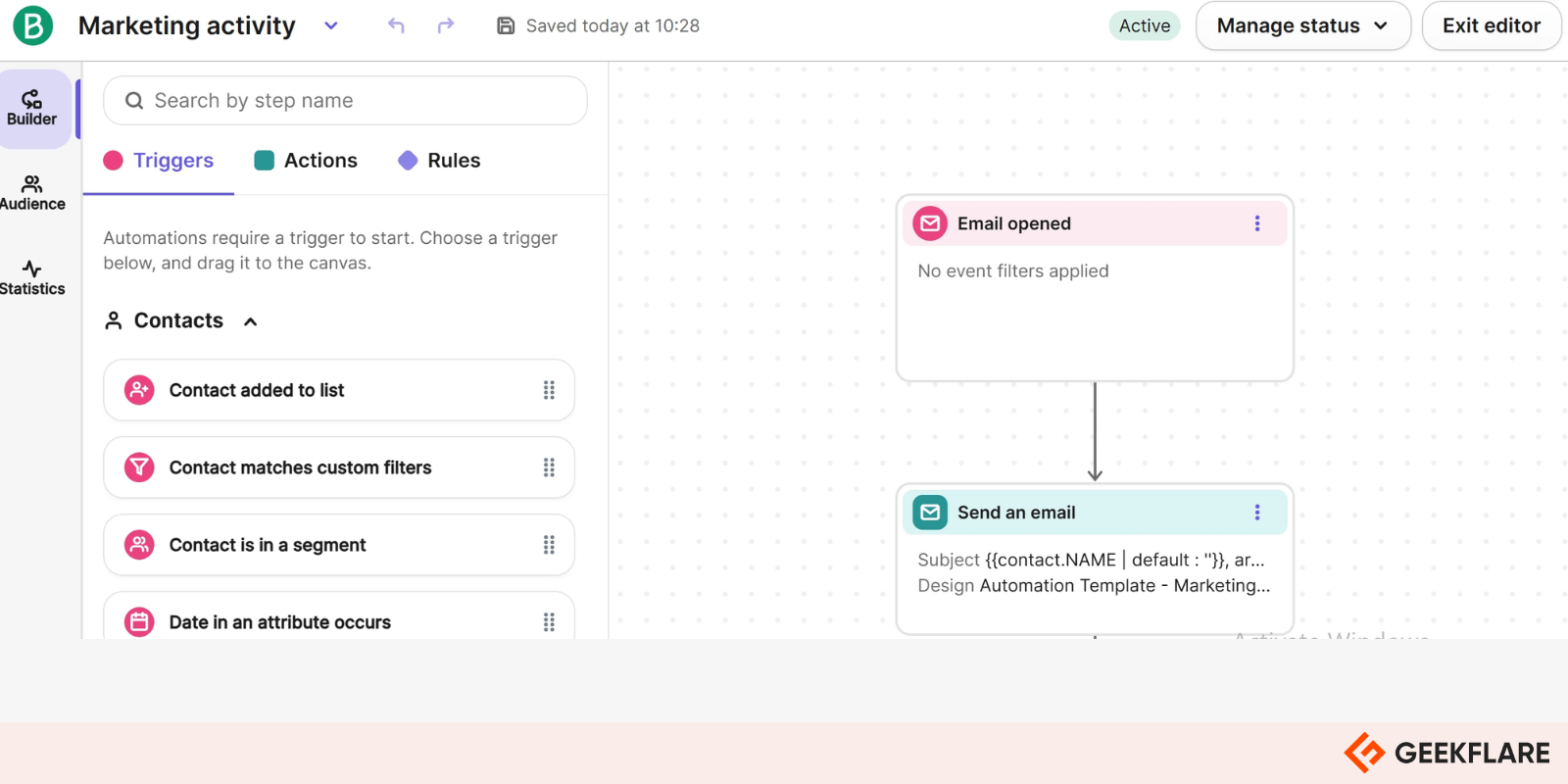Select the Email opened node header

(1095, 223)
